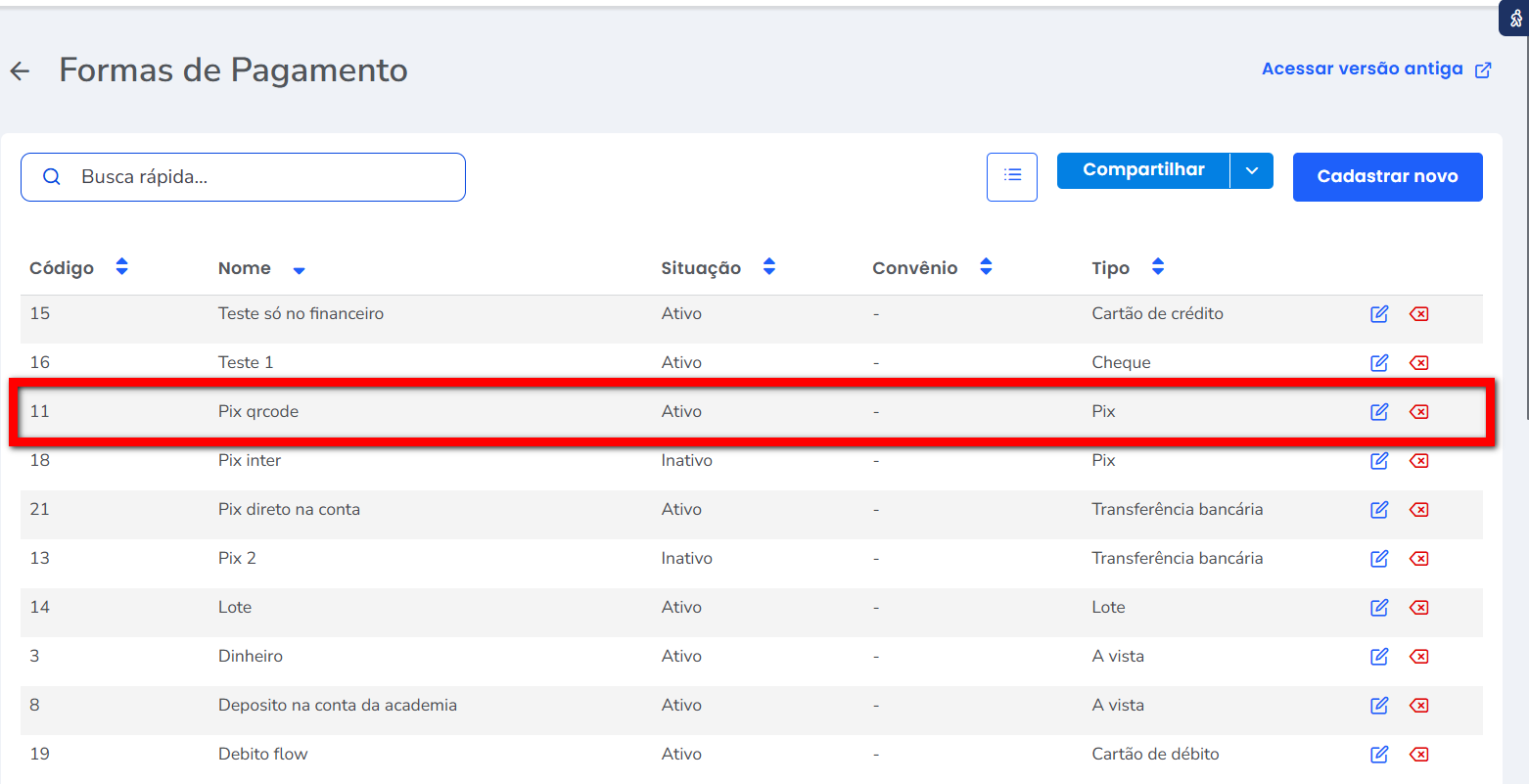Image resolution: width=1529 pixels, height=784 pixels.
Task: Delete the Pix inter payment method
Action: tap(1418, 461)
